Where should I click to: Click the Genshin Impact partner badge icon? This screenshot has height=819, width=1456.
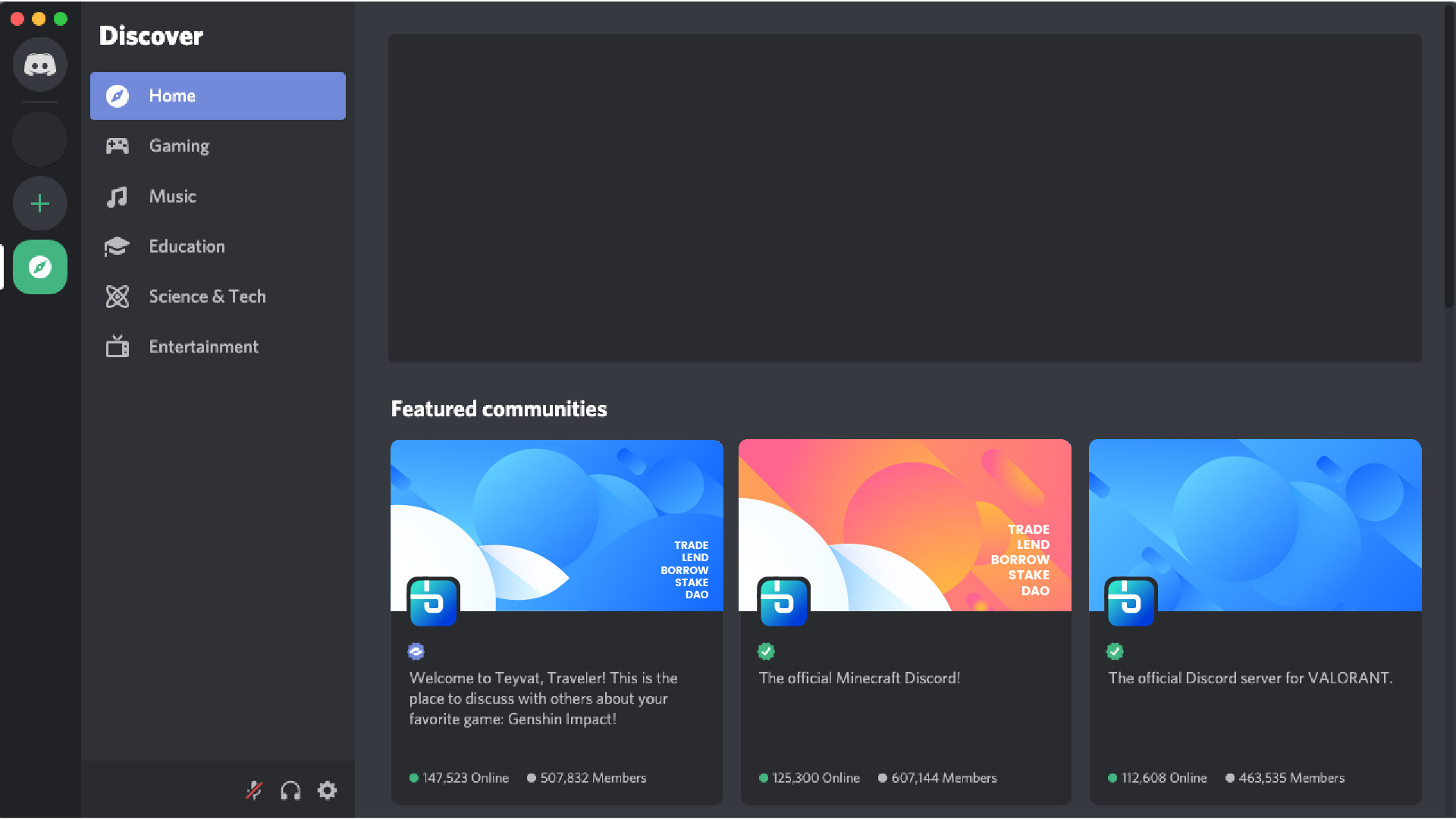[x=416, y=651]
